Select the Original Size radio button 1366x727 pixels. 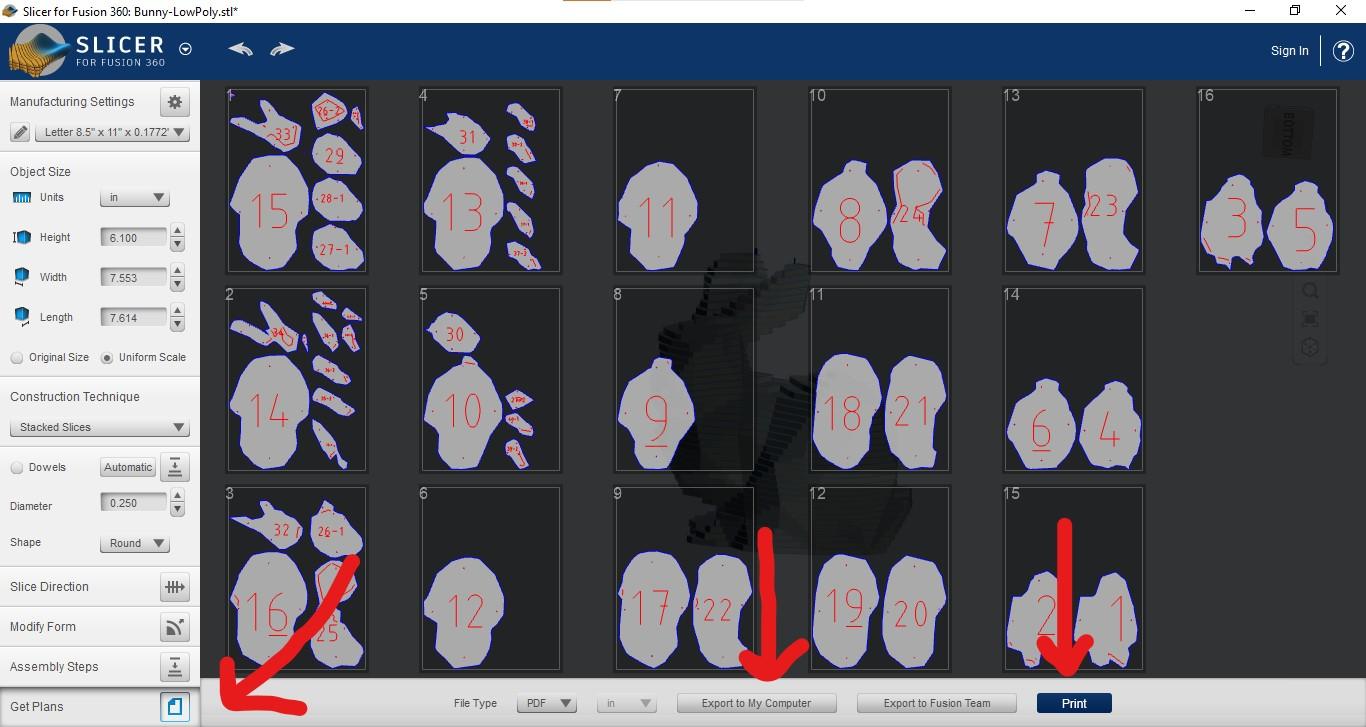(x=17, y=358)
